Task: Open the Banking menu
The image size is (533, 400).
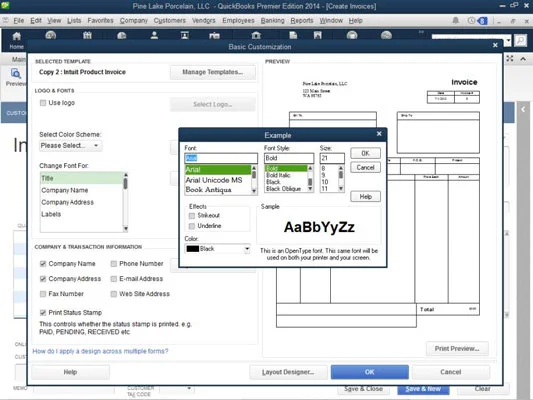Action: tap(272, 20)
